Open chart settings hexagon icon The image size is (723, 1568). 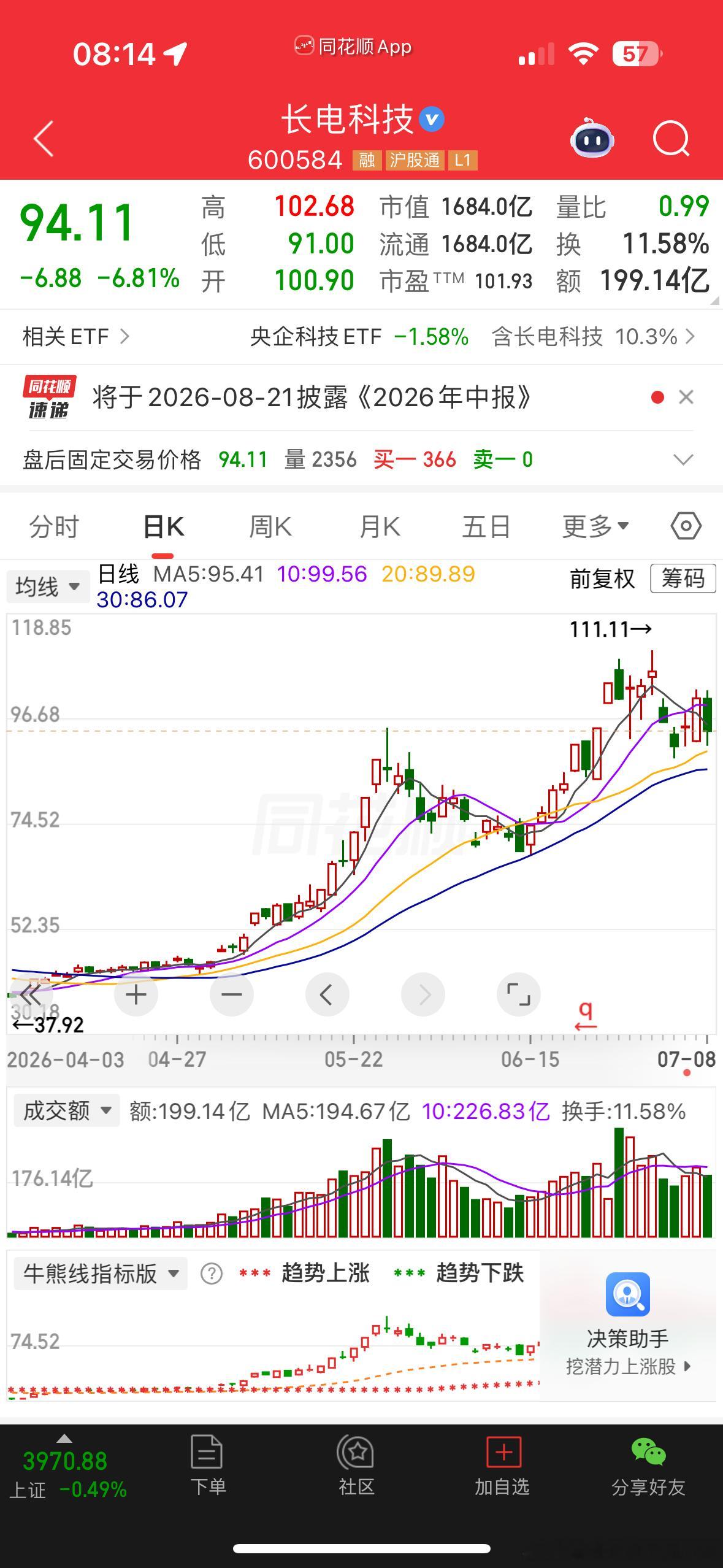pyautogui.click(x=686, y=526)
